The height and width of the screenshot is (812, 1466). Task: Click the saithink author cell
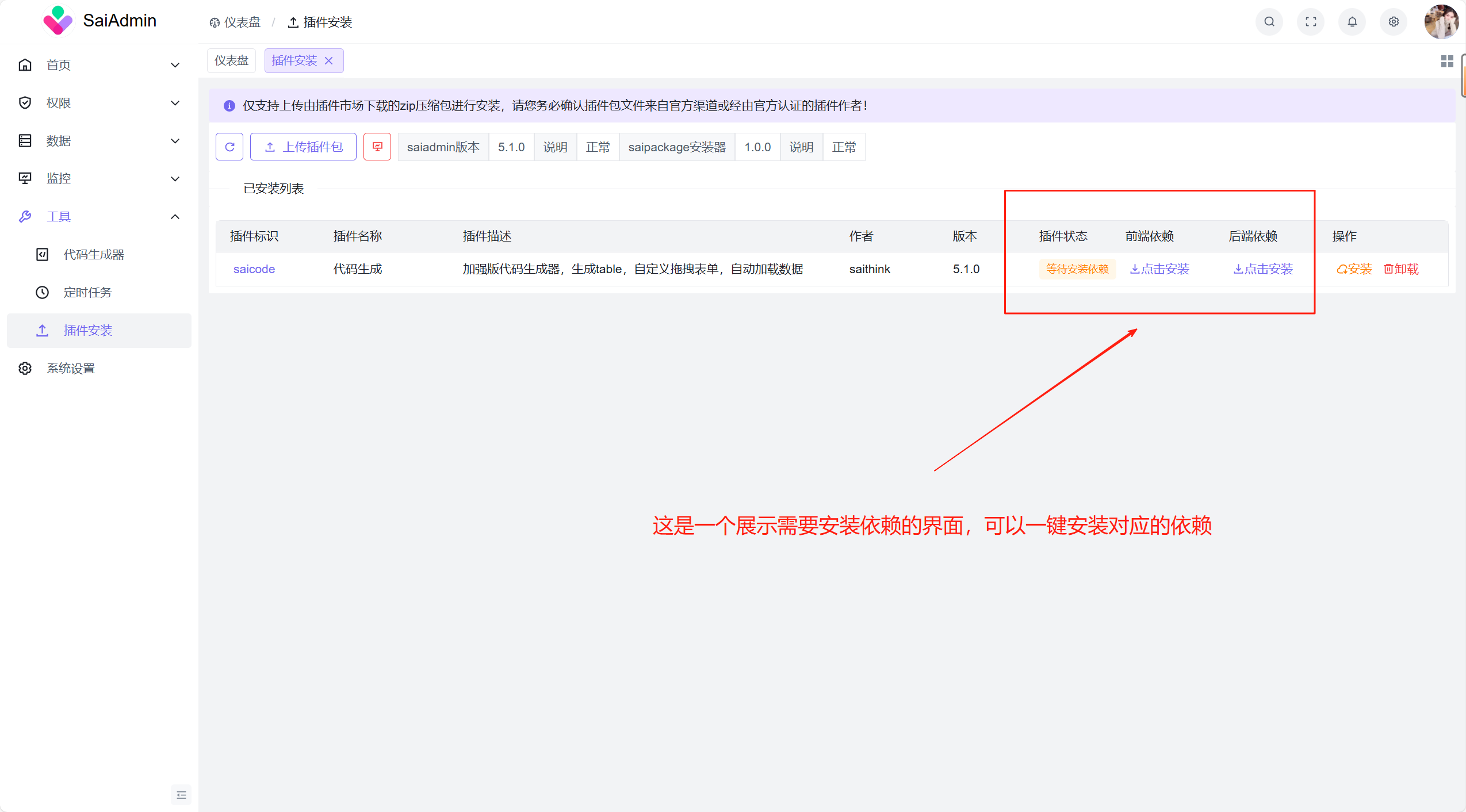click(x=870, y=269)
